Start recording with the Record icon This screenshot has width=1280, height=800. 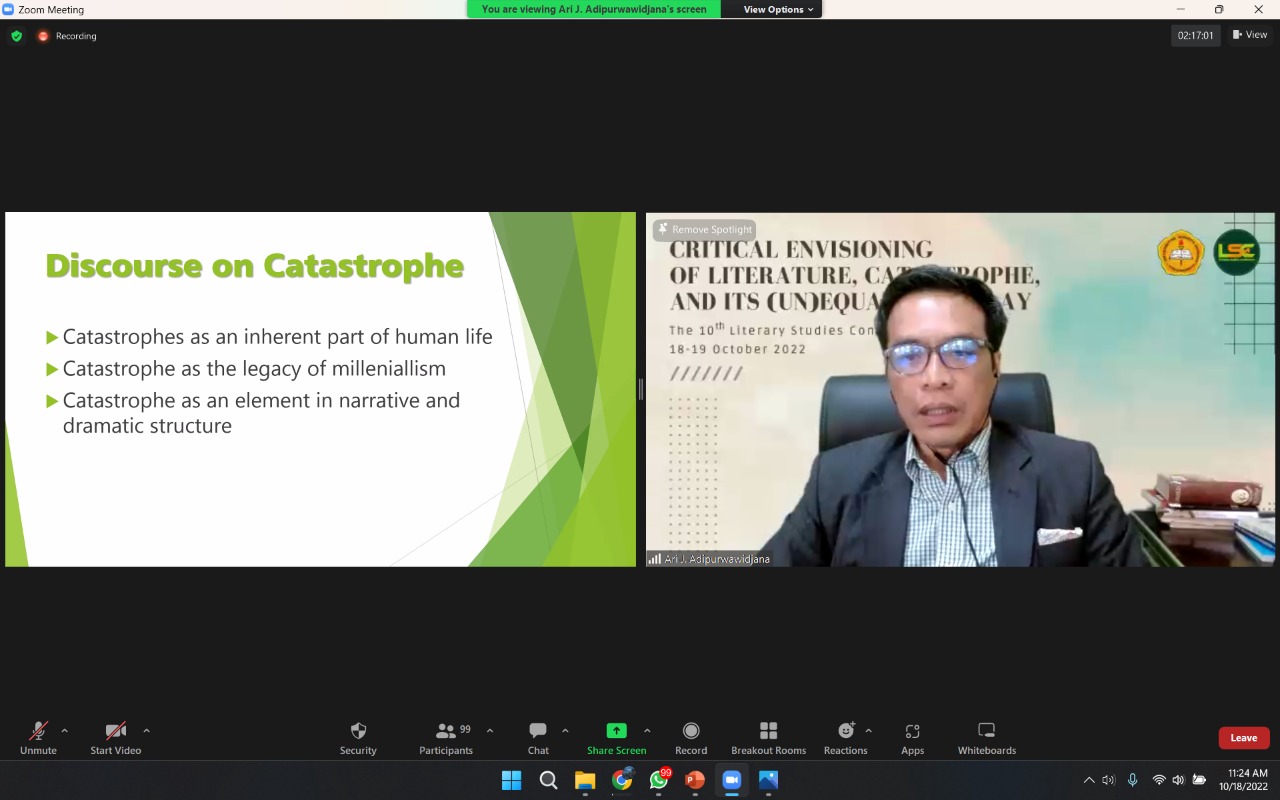click(691, 731)
